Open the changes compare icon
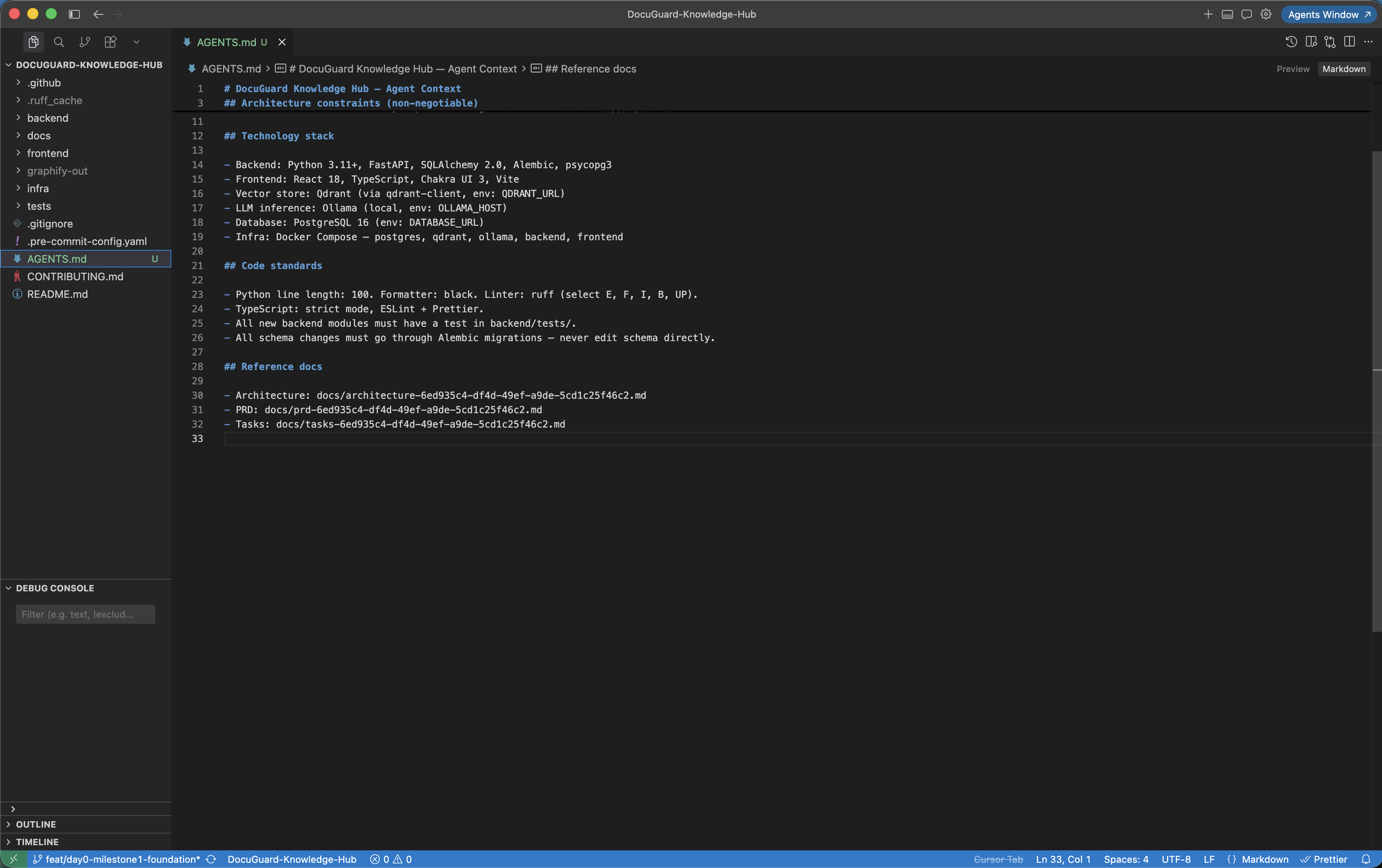The height and width of the screenshot is (868, 1382). pos(1330,42)
